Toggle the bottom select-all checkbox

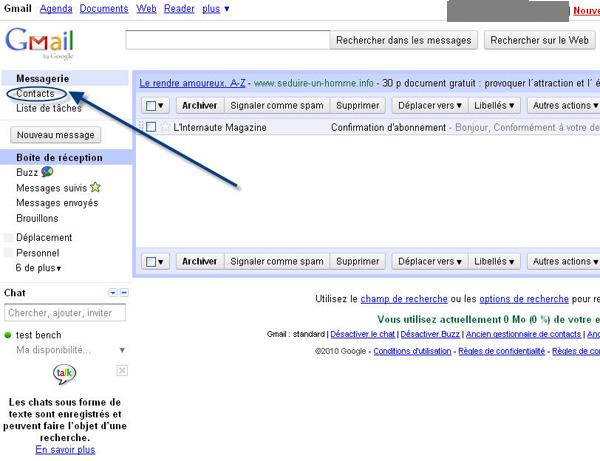click(x=151, y=262)
